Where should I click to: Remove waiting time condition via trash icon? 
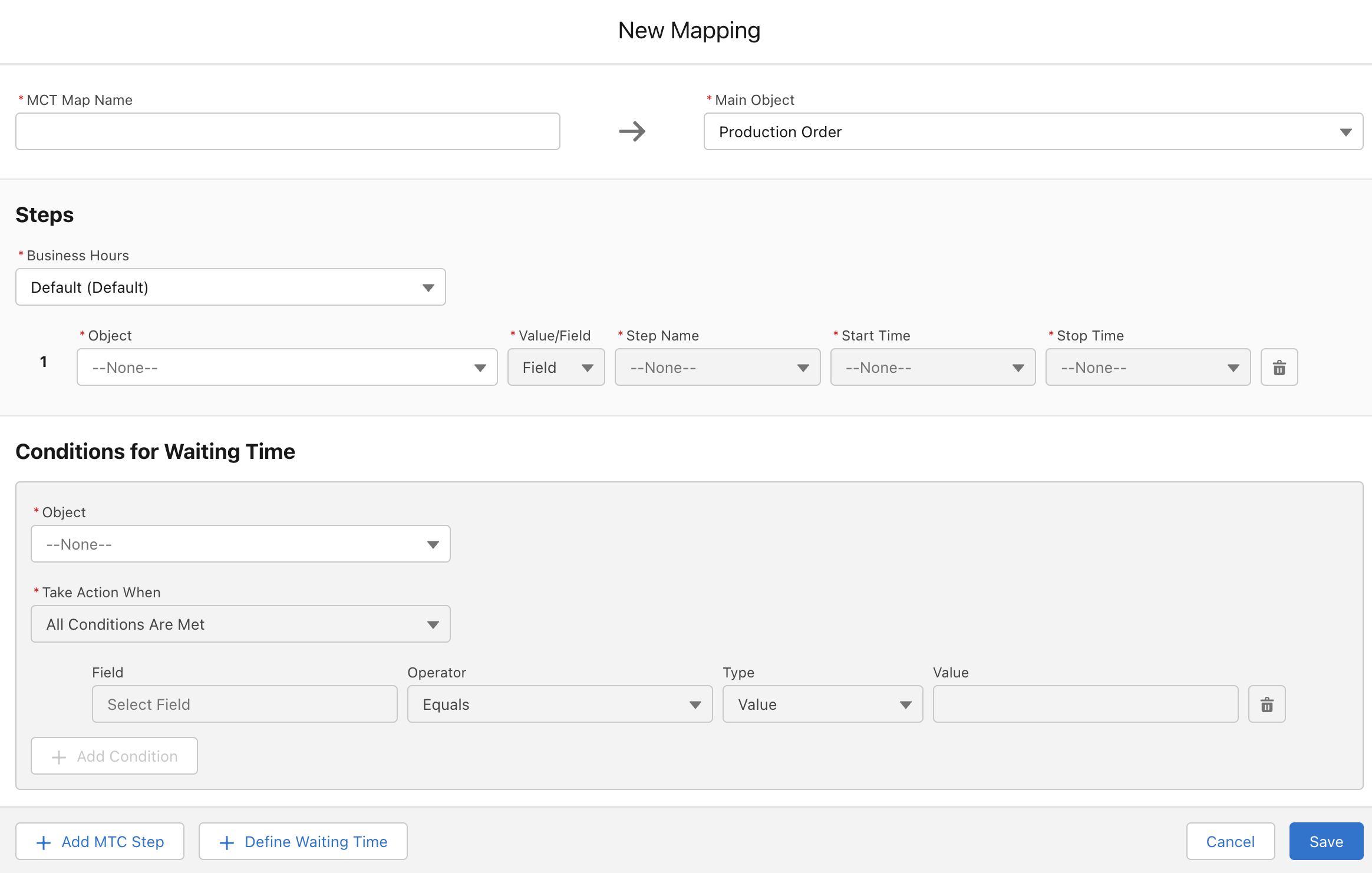point(1267,705)
